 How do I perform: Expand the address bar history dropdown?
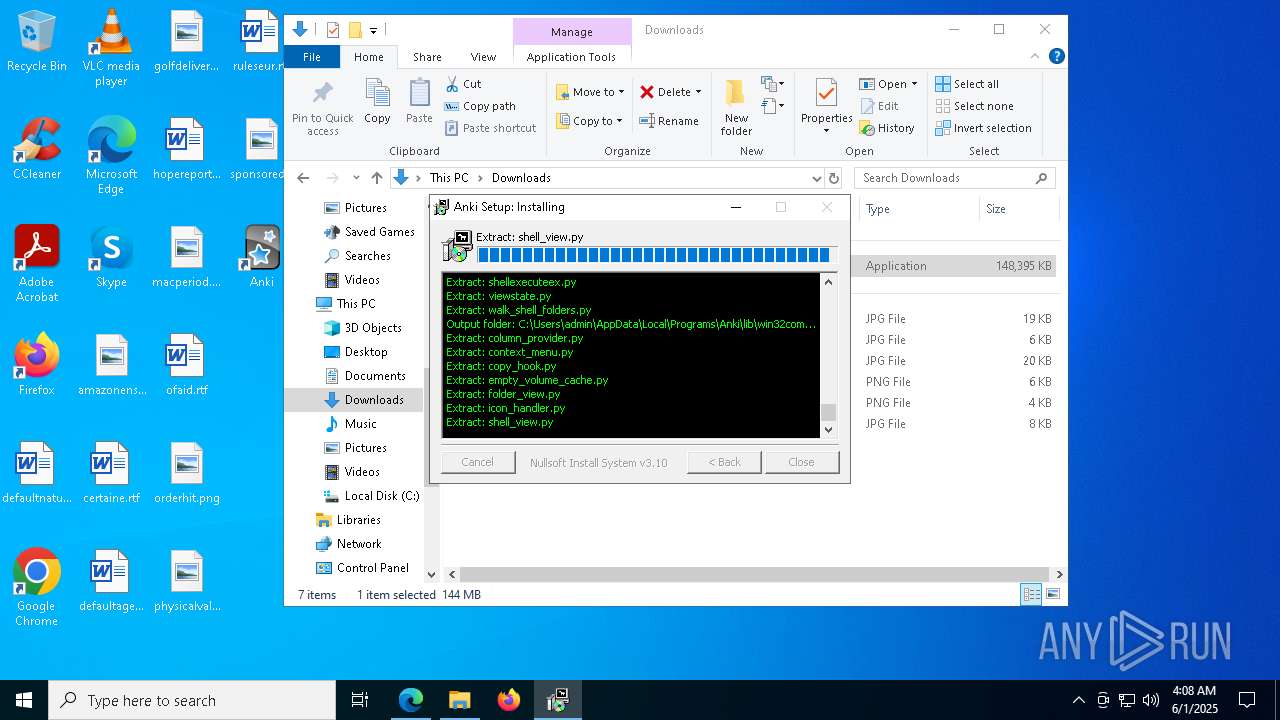[817, 178]
